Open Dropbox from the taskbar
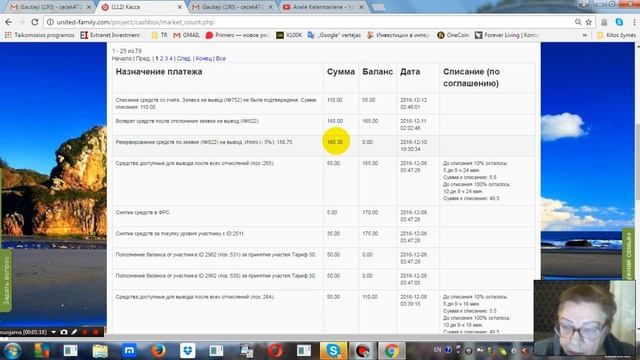 (188, 351)
